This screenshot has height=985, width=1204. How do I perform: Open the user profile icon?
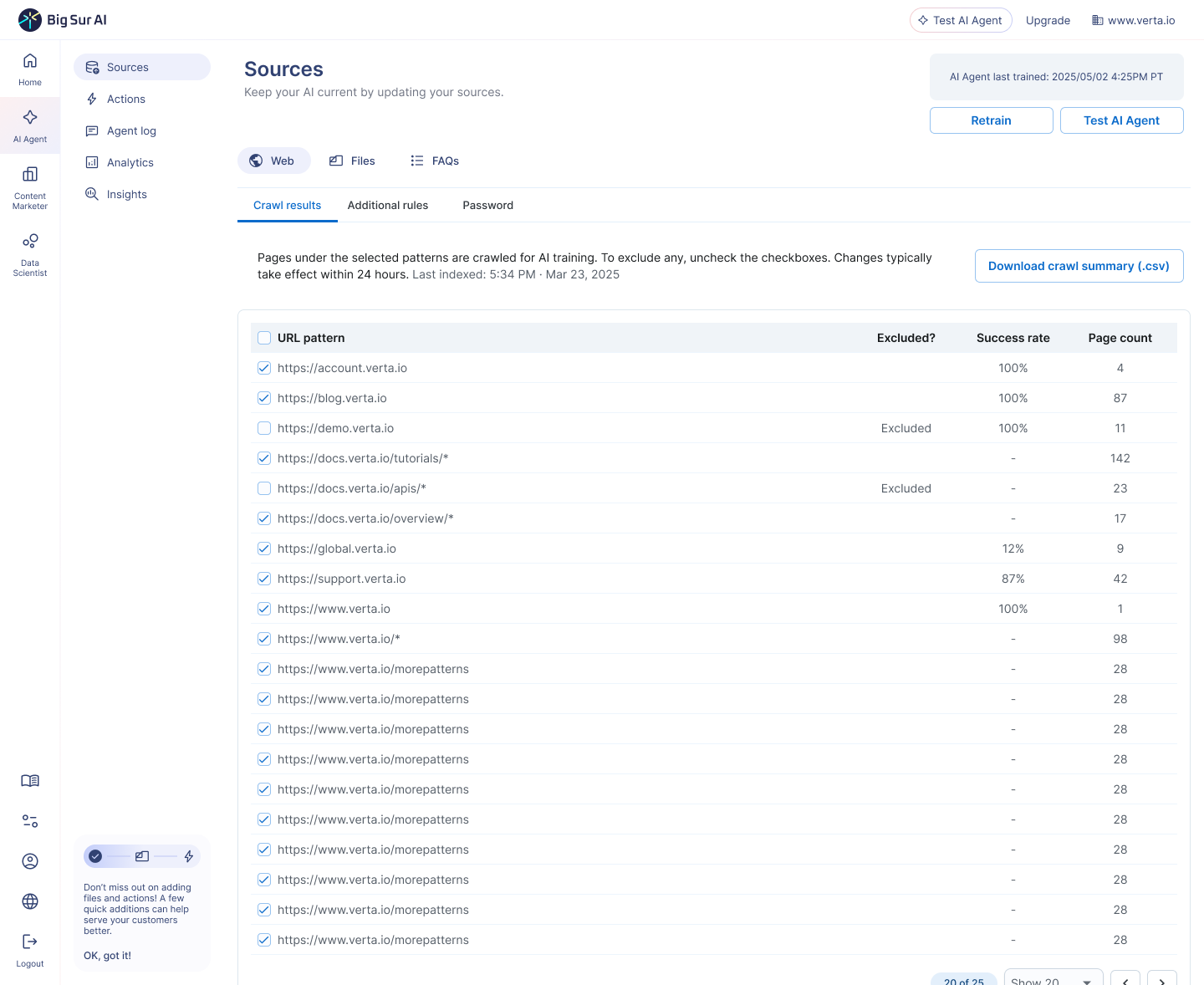coord(30,861)
